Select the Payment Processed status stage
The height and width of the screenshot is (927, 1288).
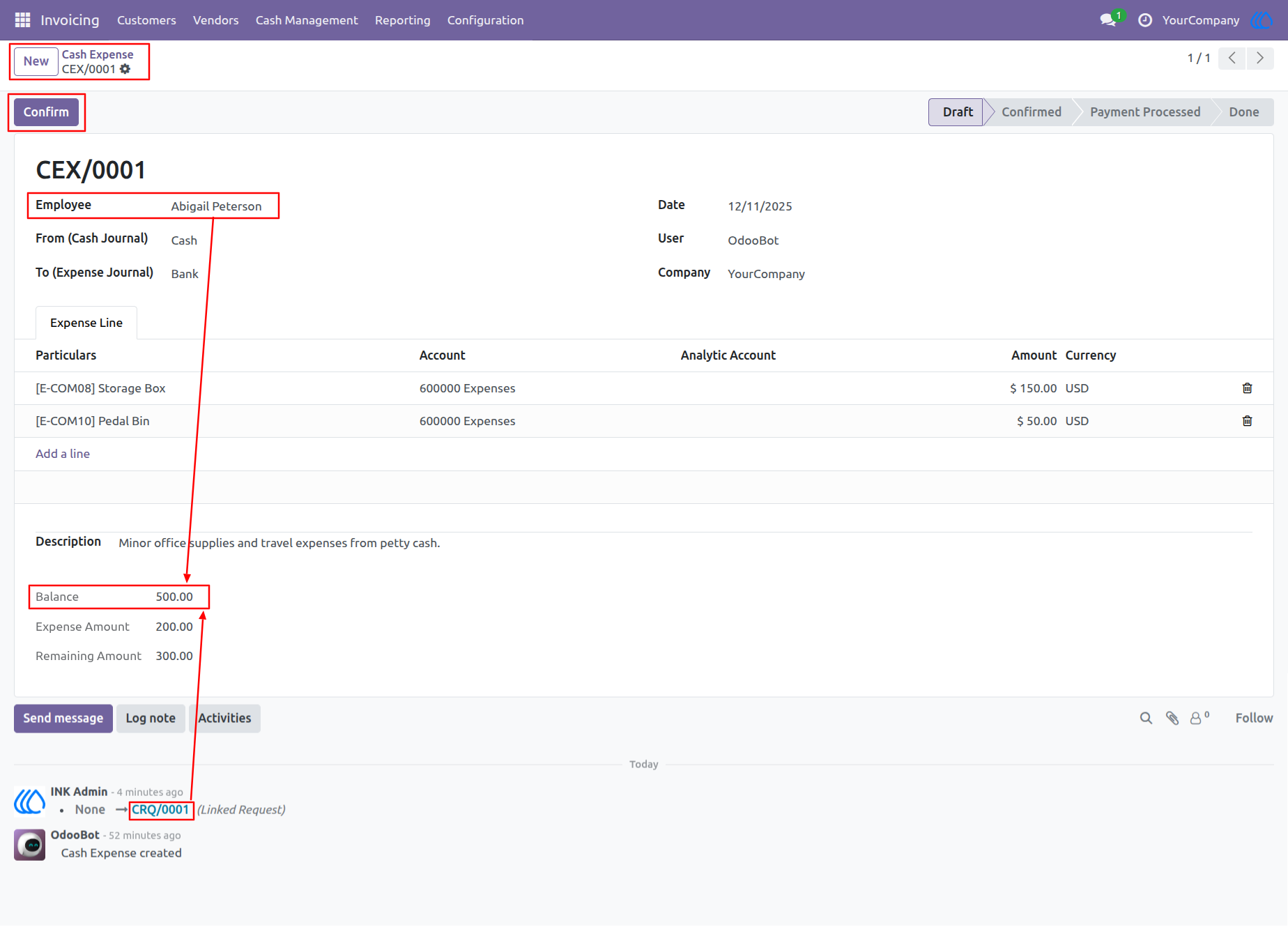1145,112
